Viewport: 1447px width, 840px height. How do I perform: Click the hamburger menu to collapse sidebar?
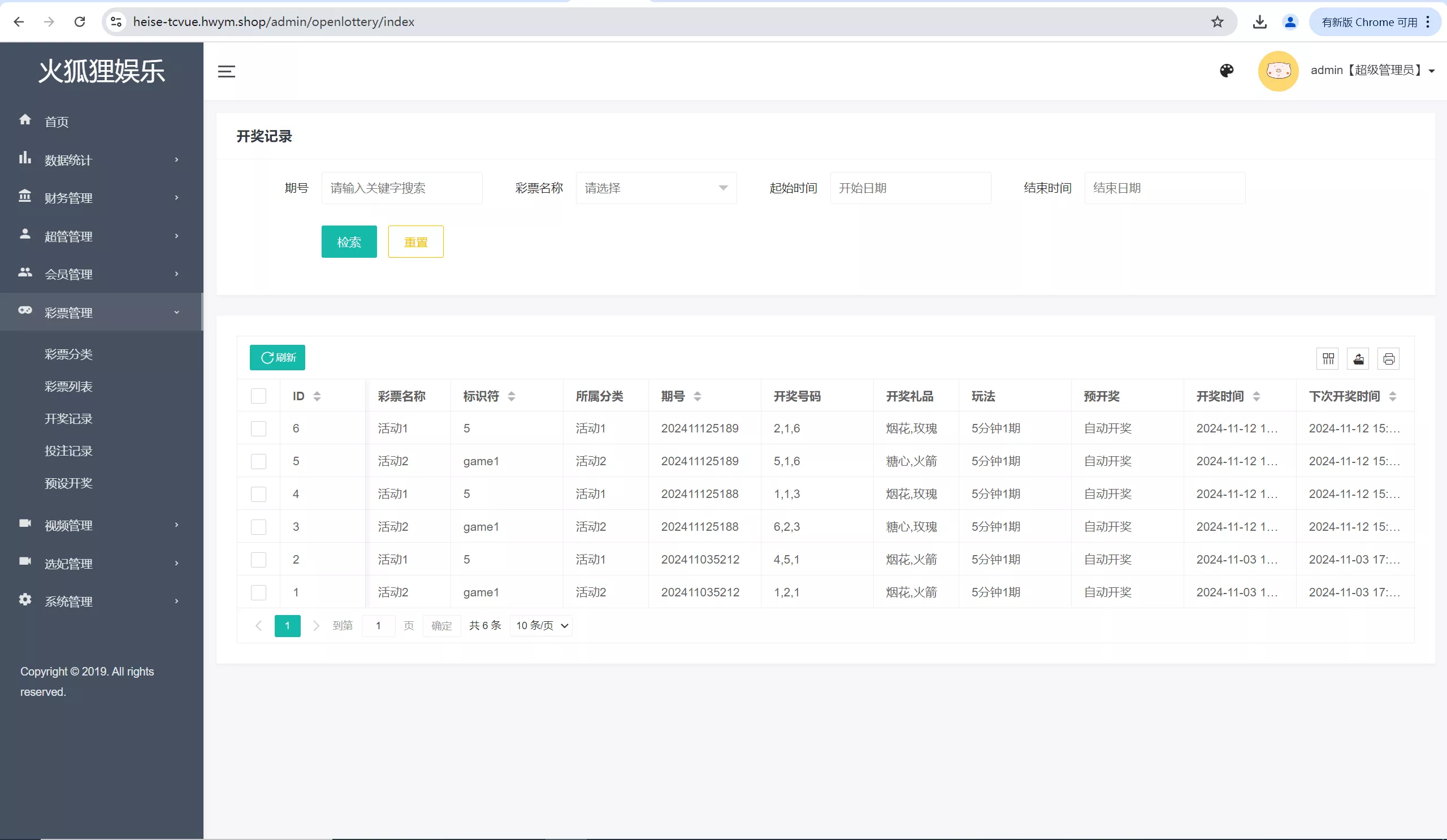225,71
